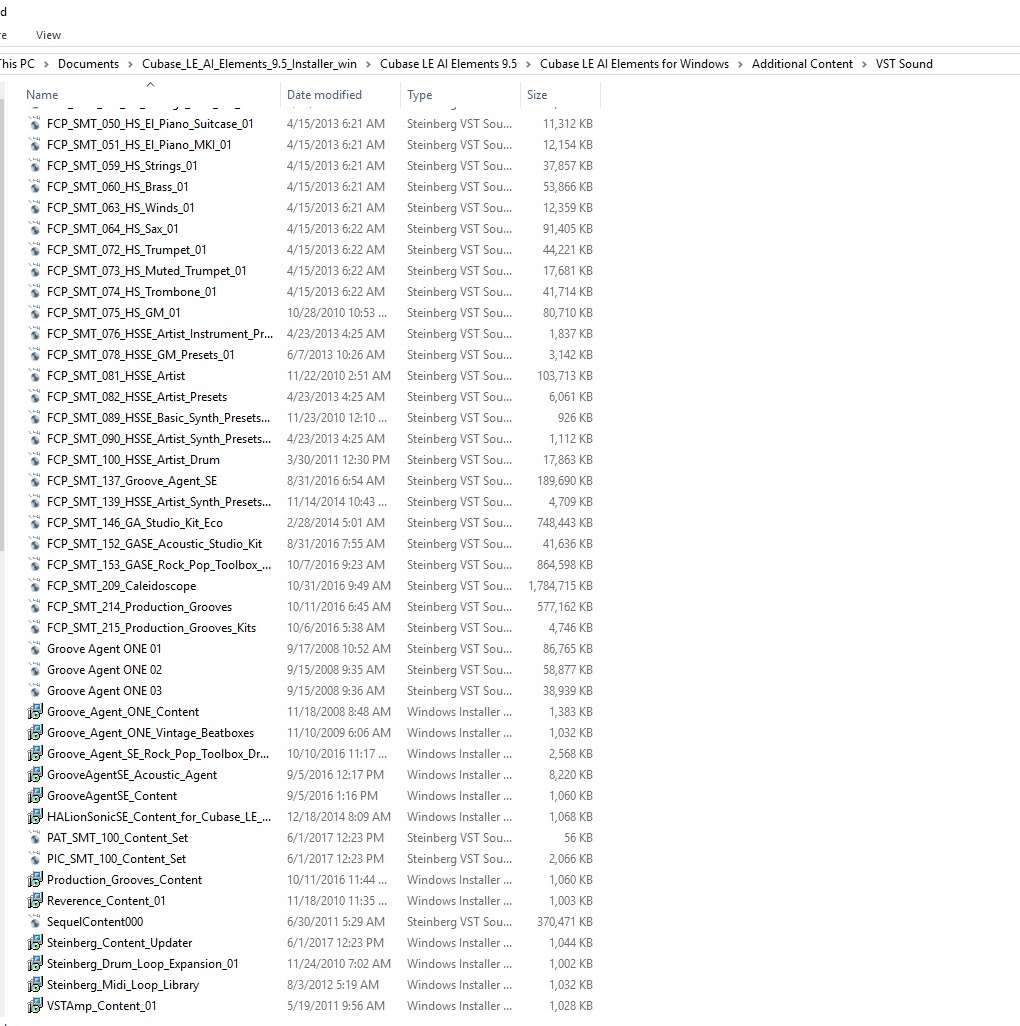Click the icon beside FCP_SMT_146_GA_Studio_Kit_Eco
The image size is (1020, 1026).
pos(35,523)
